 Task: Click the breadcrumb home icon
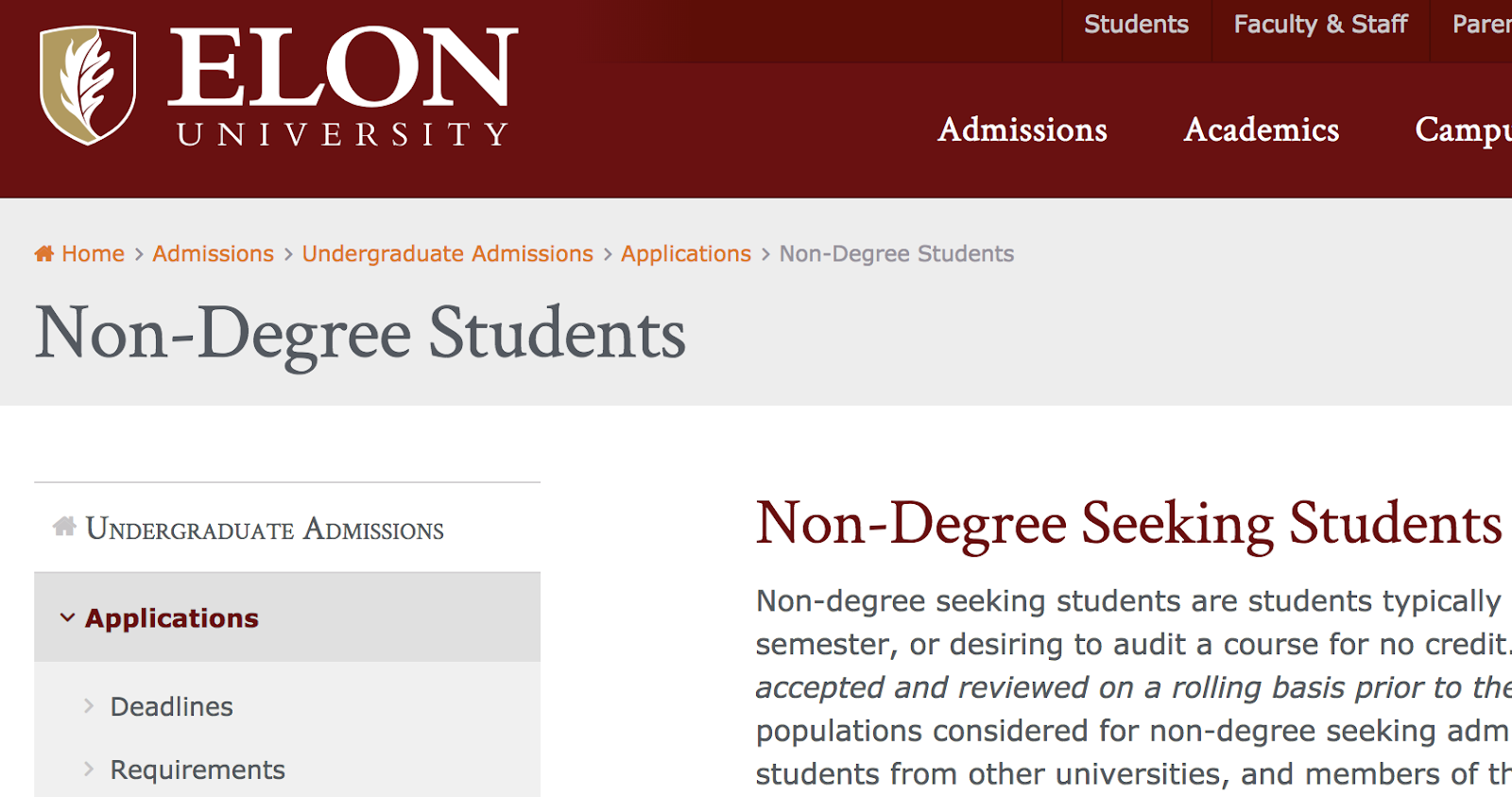[x=43, y=253]
